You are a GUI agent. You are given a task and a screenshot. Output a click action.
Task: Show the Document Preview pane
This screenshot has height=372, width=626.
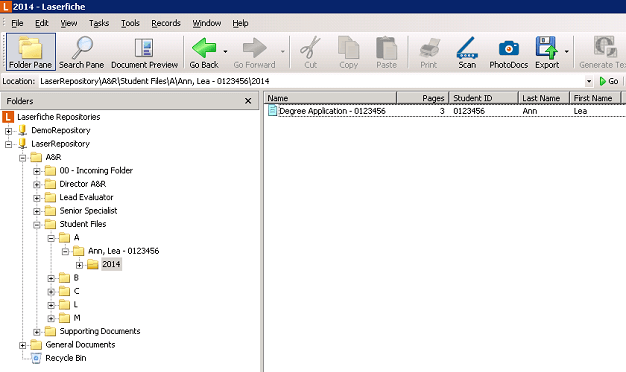coord(144,52)
